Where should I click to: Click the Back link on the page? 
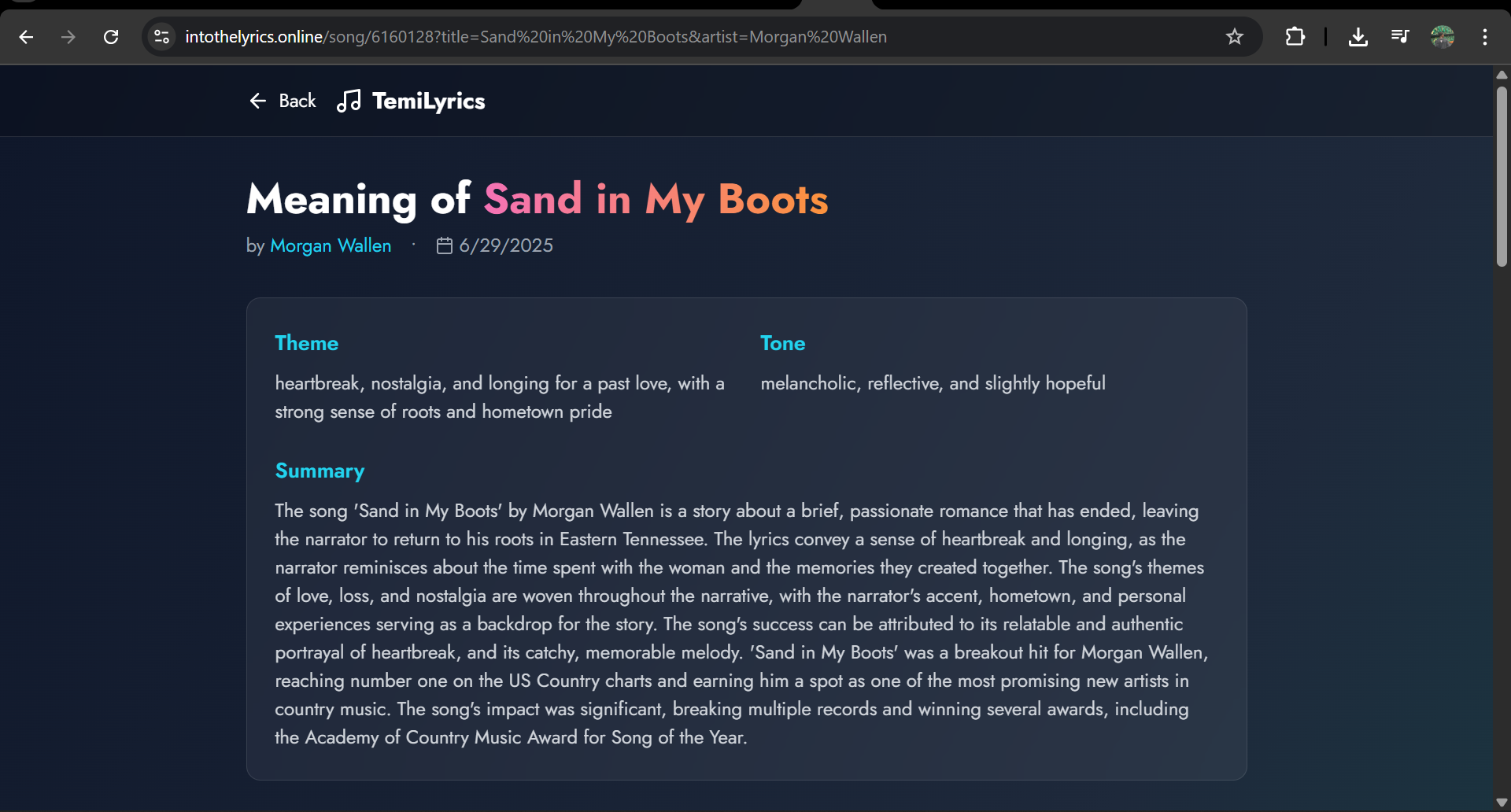283,101
